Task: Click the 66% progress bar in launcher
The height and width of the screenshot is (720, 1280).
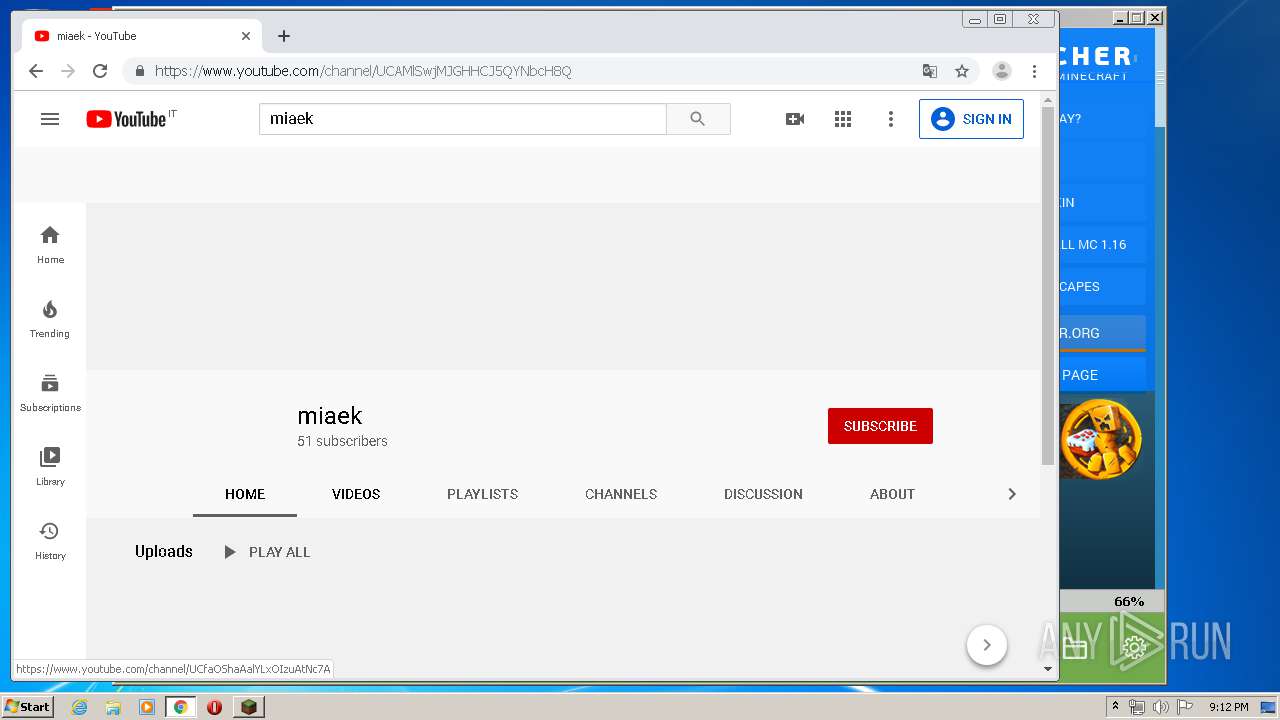Action: coord(1111,602)
